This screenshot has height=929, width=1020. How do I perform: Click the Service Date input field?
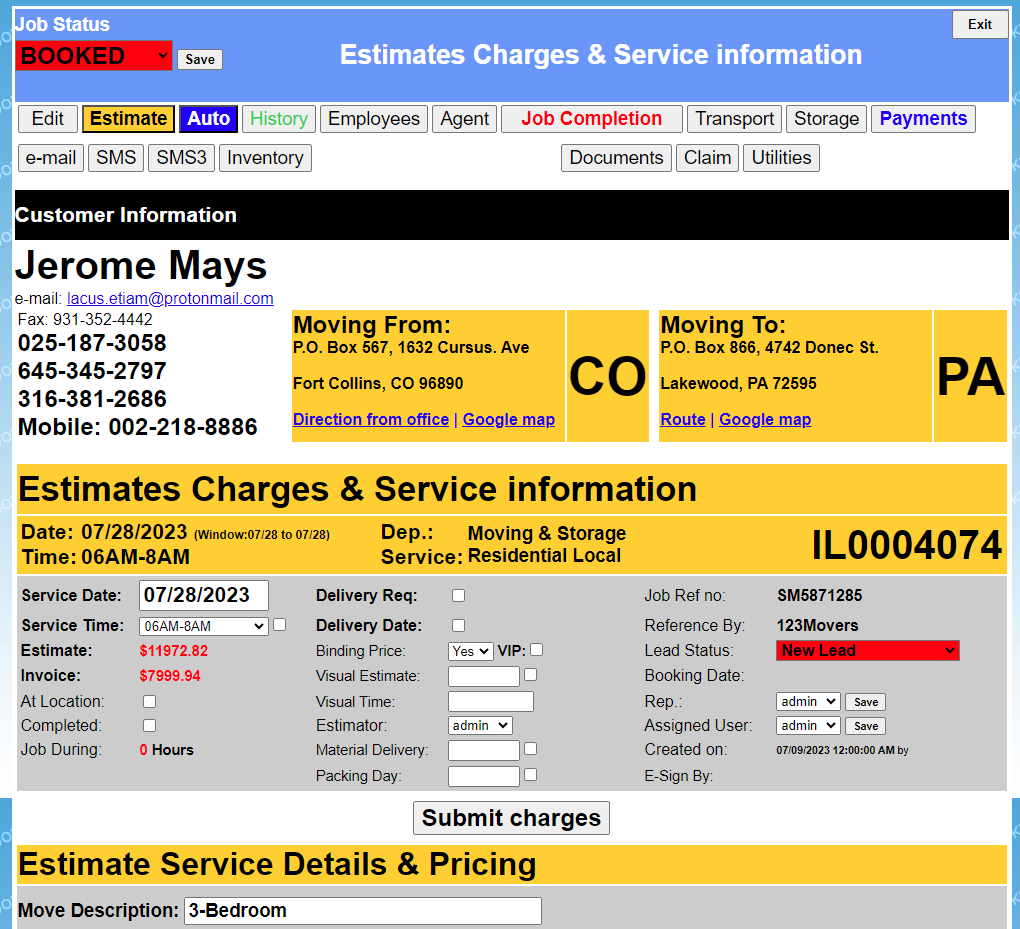pyautogui.click(x=203, y=595)
